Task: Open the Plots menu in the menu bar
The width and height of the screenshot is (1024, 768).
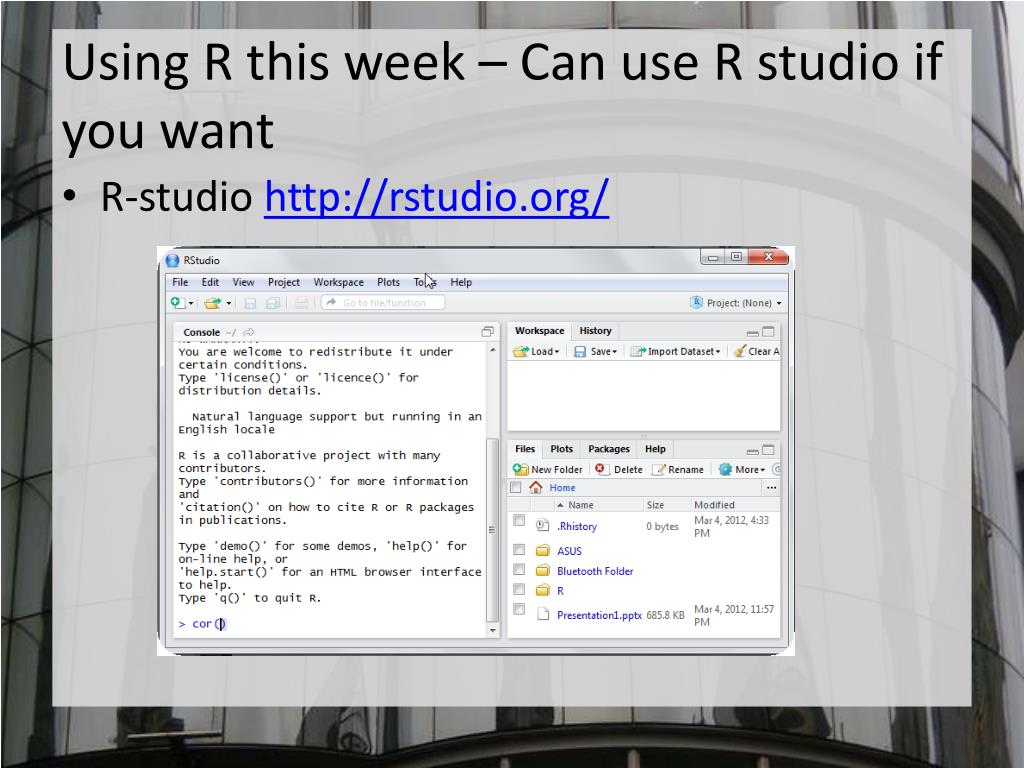Action: pos(389,282)
